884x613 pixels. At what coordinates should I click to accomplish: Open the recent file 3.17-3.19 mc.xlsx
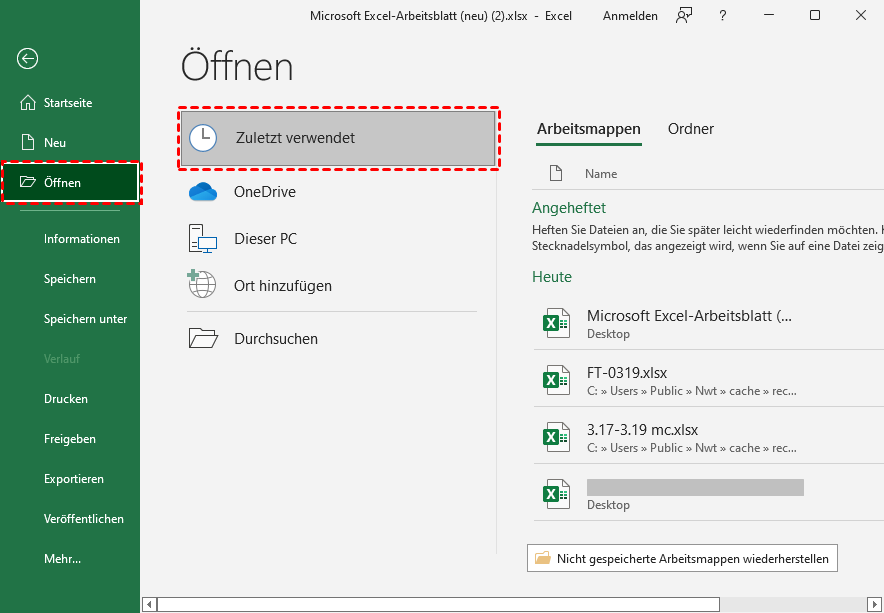click(x=642, y=430)
